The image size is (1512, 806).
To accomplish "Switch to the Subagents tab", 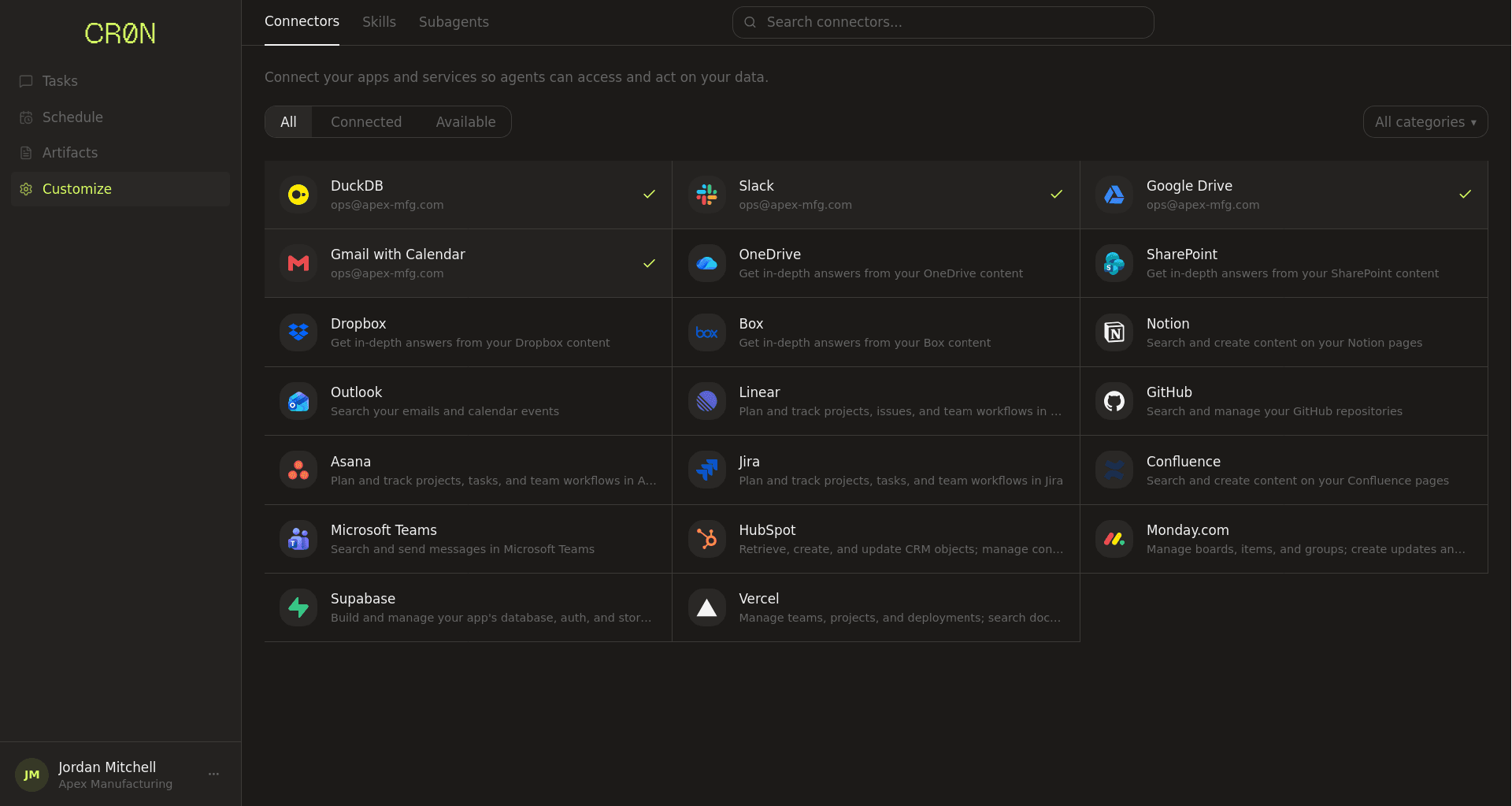I will click(x=454, y=22).
